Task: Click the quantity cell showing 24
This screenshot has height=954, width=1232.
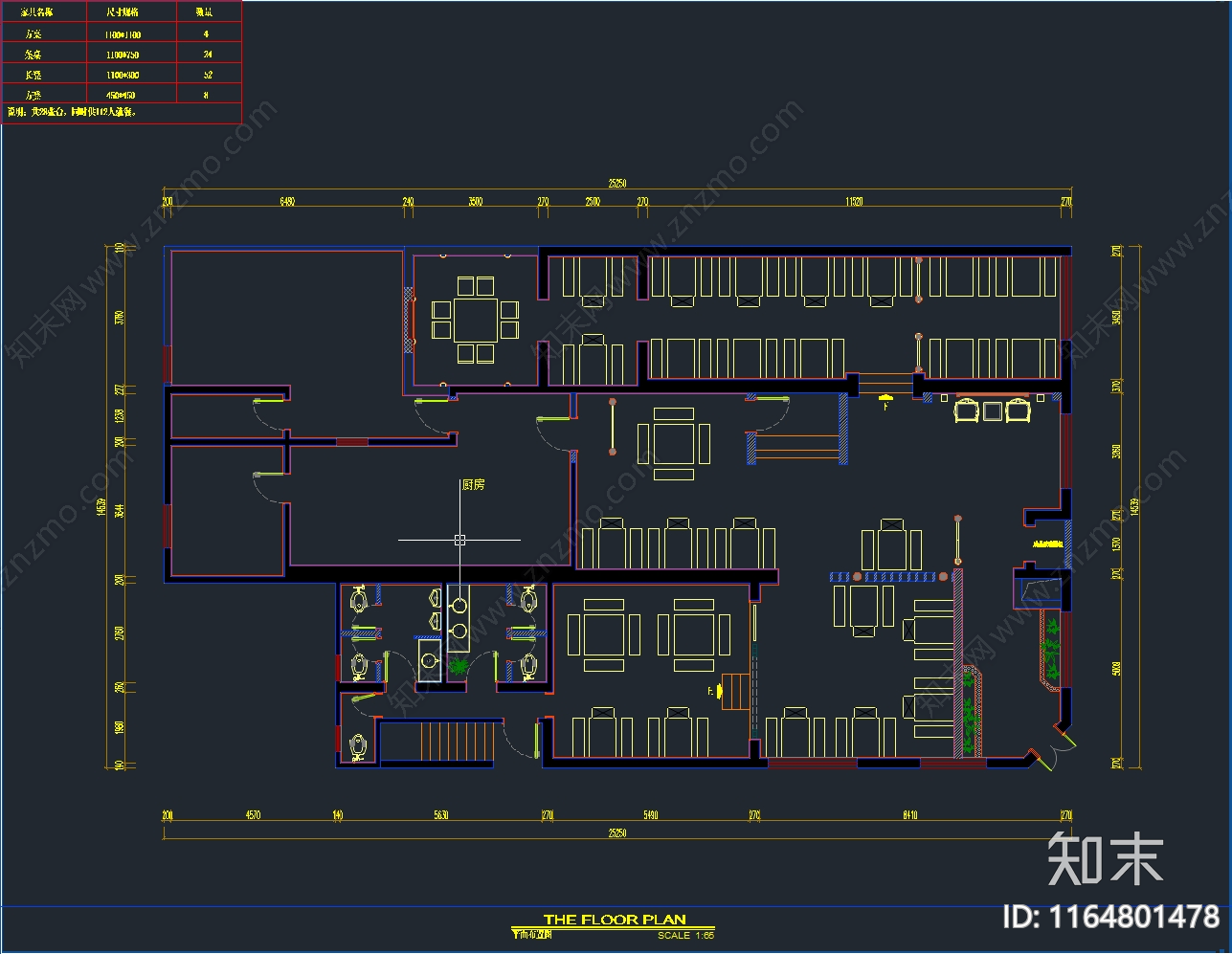Action: pyautogui.click(x=208, y=55)
